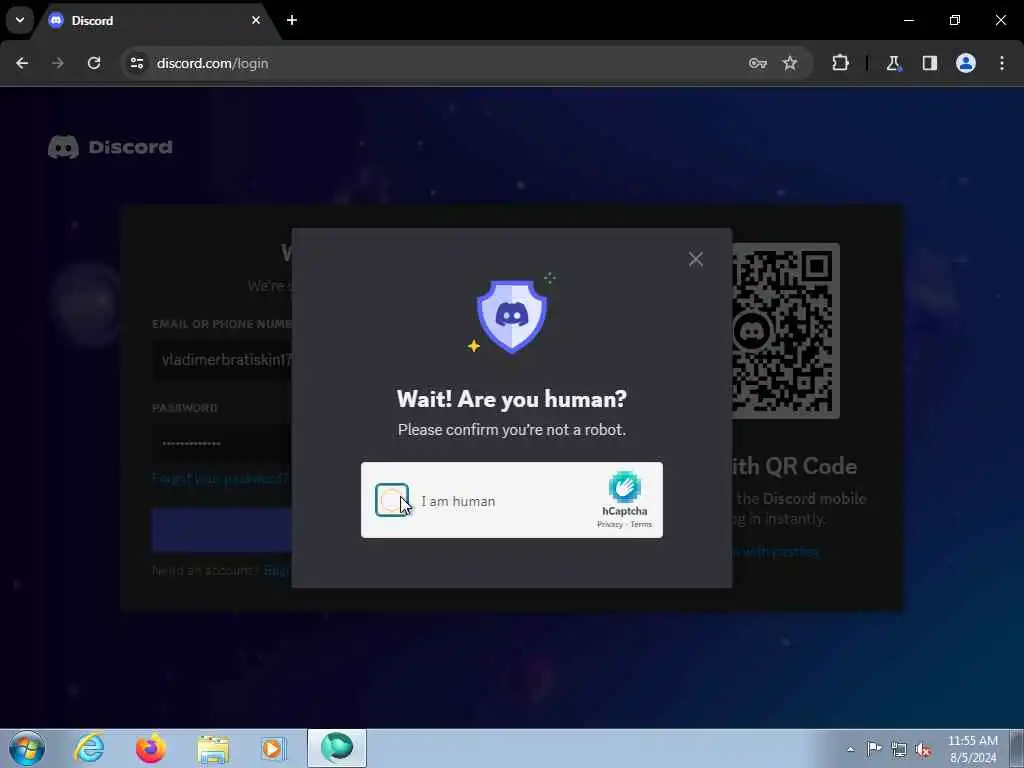
Task: Open Windows Explorer from the taskbar
Action: coord(213,749)
